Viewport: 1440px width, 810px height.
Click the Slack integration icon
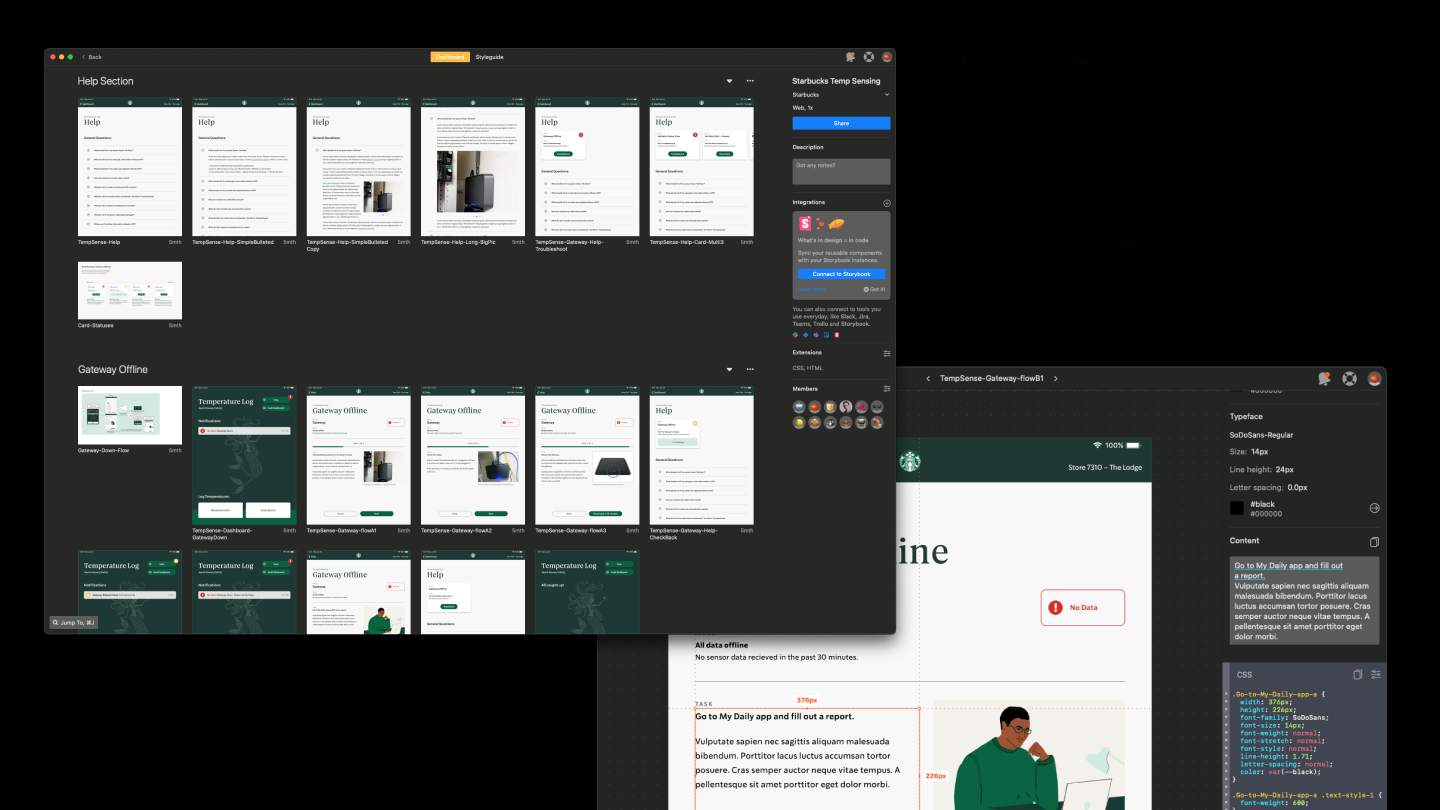pyautogui.click(x=796, y=335)
